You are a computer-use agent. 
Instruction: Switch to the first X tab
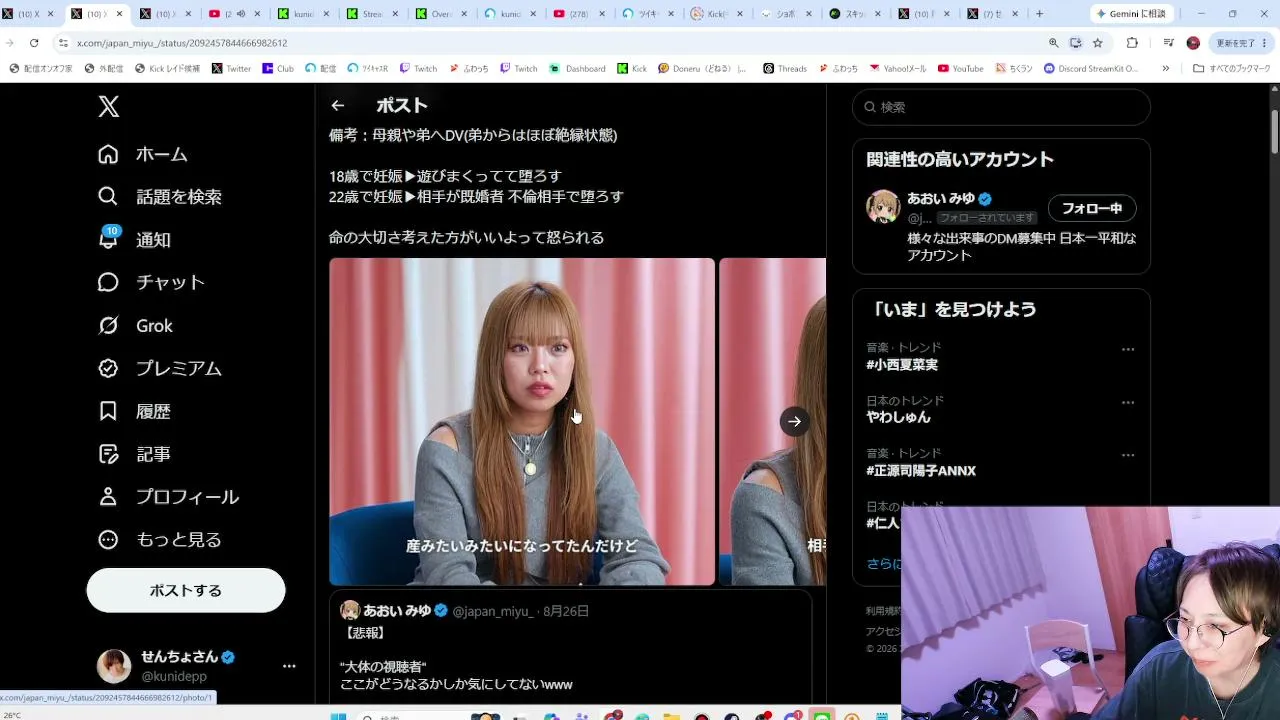tap(29, 14)
